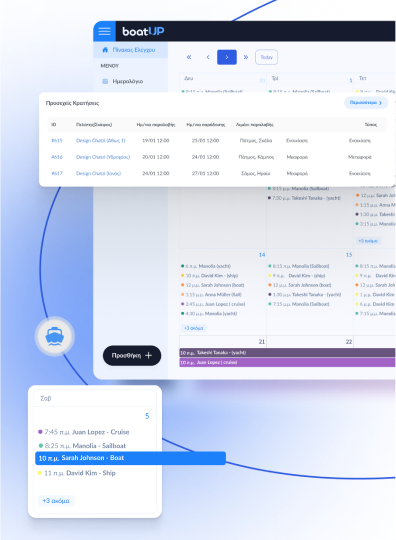Click the round boat icon badge
396x540 pixels.
(x=54, y=336)
